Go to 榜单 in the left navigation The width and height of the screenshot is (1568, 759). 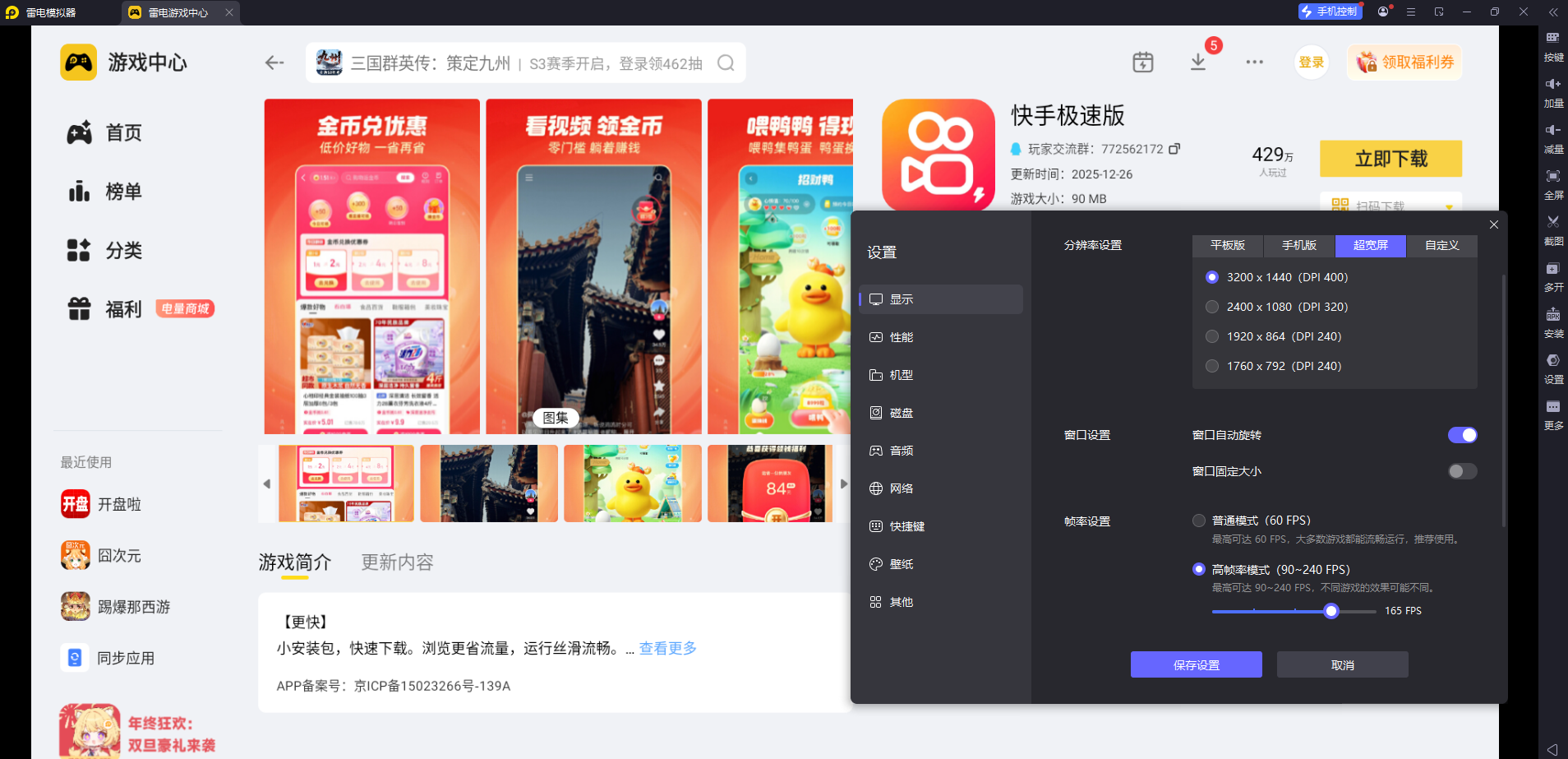104,192
